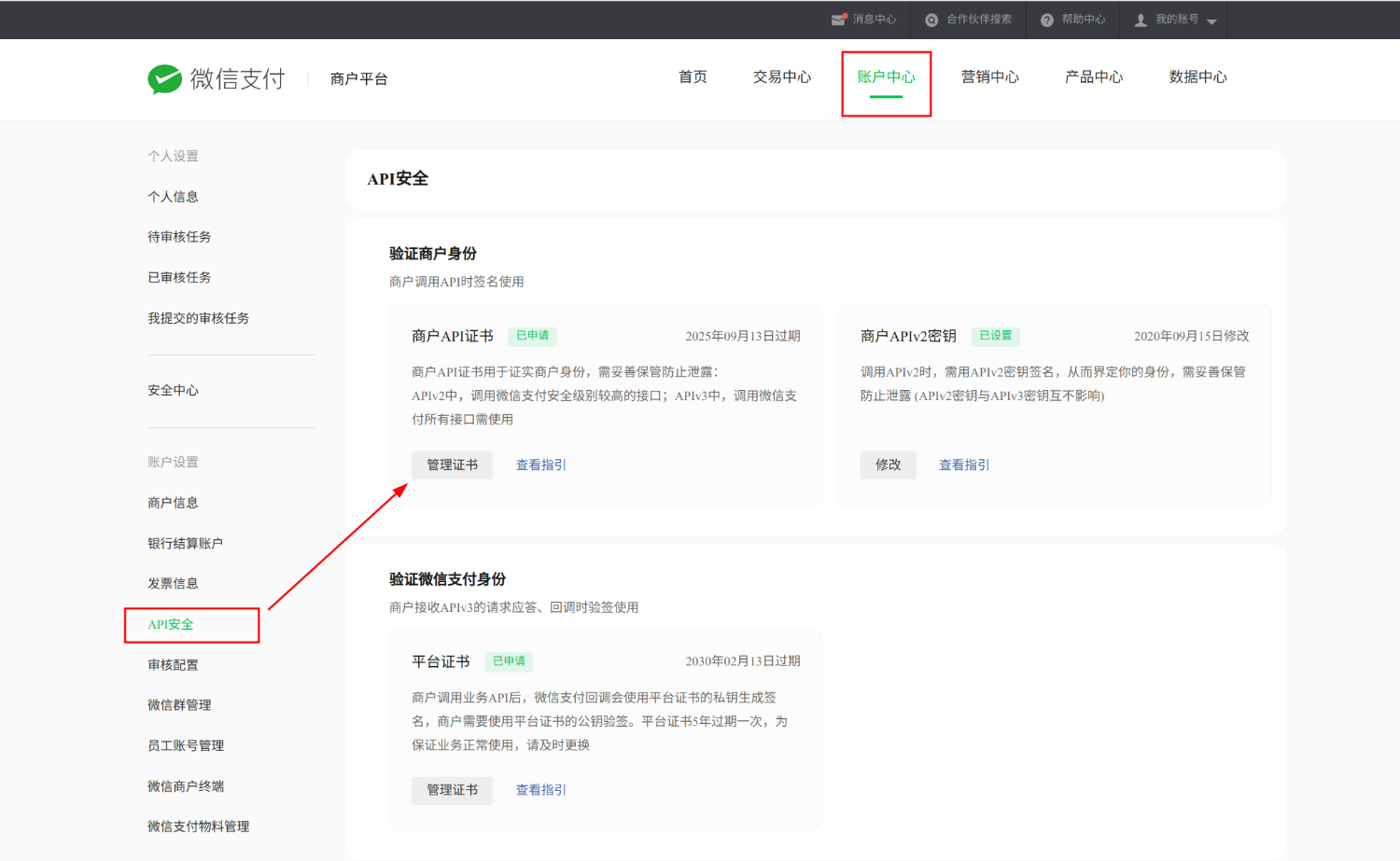This screenshot has width=1400, height=861.
Task: Go to 我提交的审核任务
Action: coord(199,318)
